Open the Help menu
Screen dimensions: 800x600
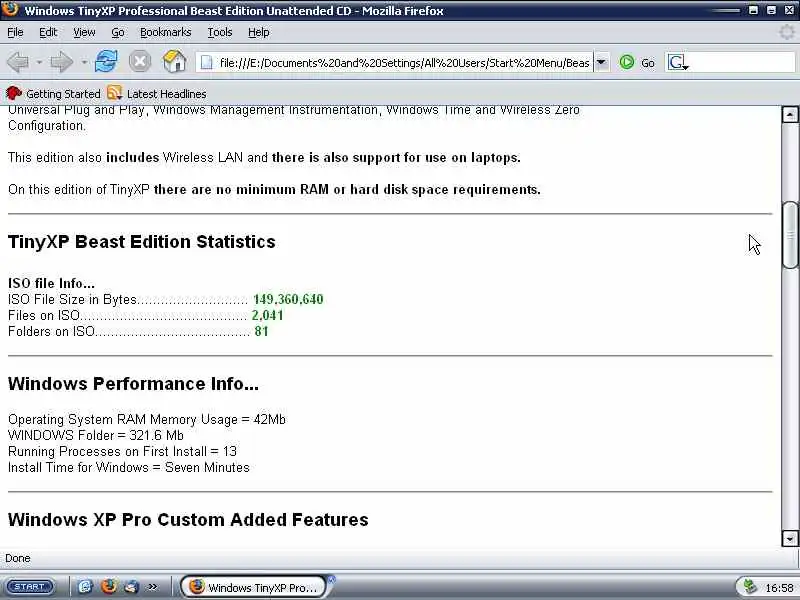[x=259, y=32]
